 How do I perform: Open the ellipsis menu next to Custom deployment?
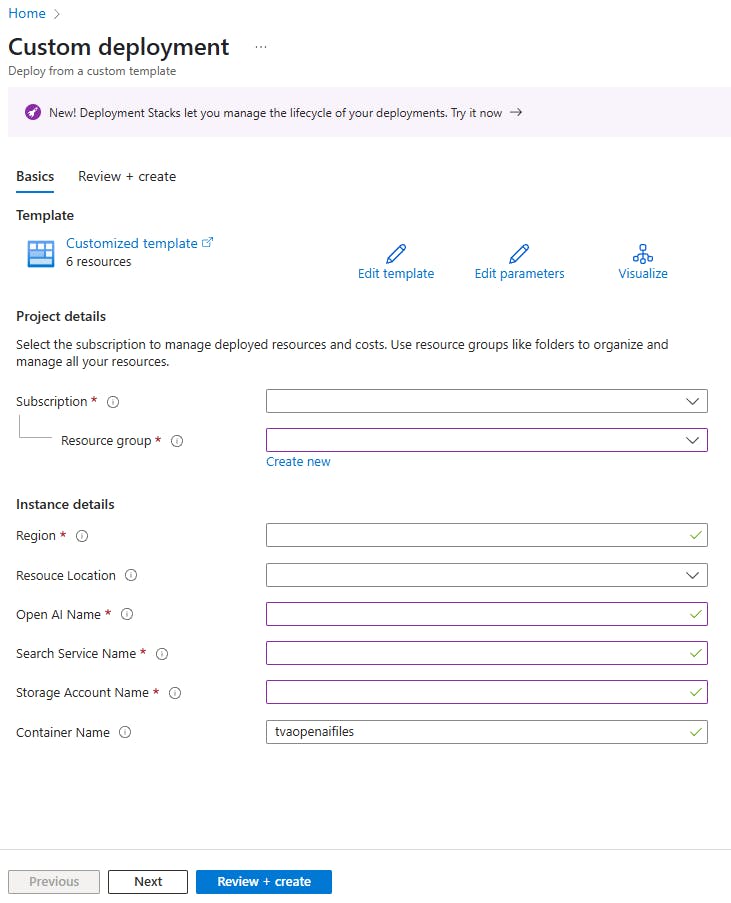coord(261,47)
